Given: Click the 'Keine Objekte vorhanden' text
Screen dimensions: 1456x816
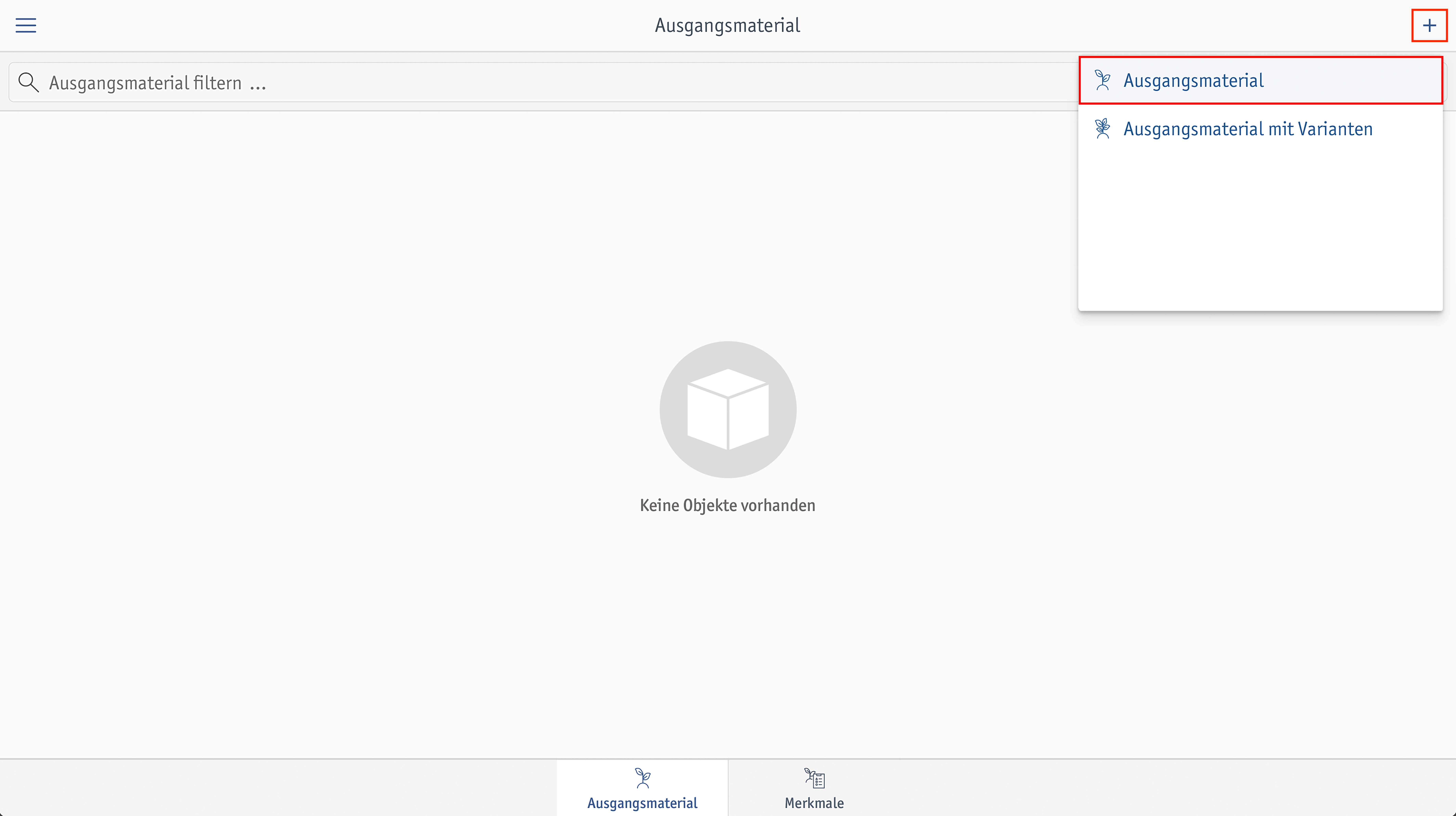Looking at the screenshot, I should click(727, 505).
